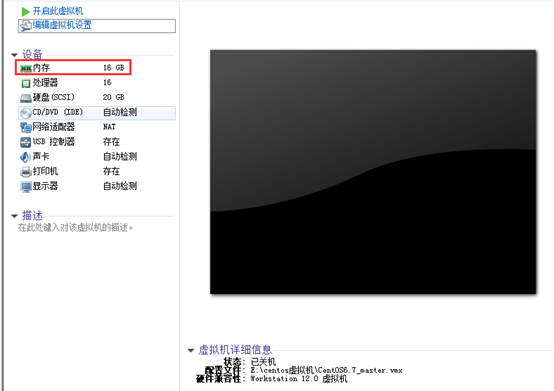Select the processor (处理器) icon

(x=26, y=83)
